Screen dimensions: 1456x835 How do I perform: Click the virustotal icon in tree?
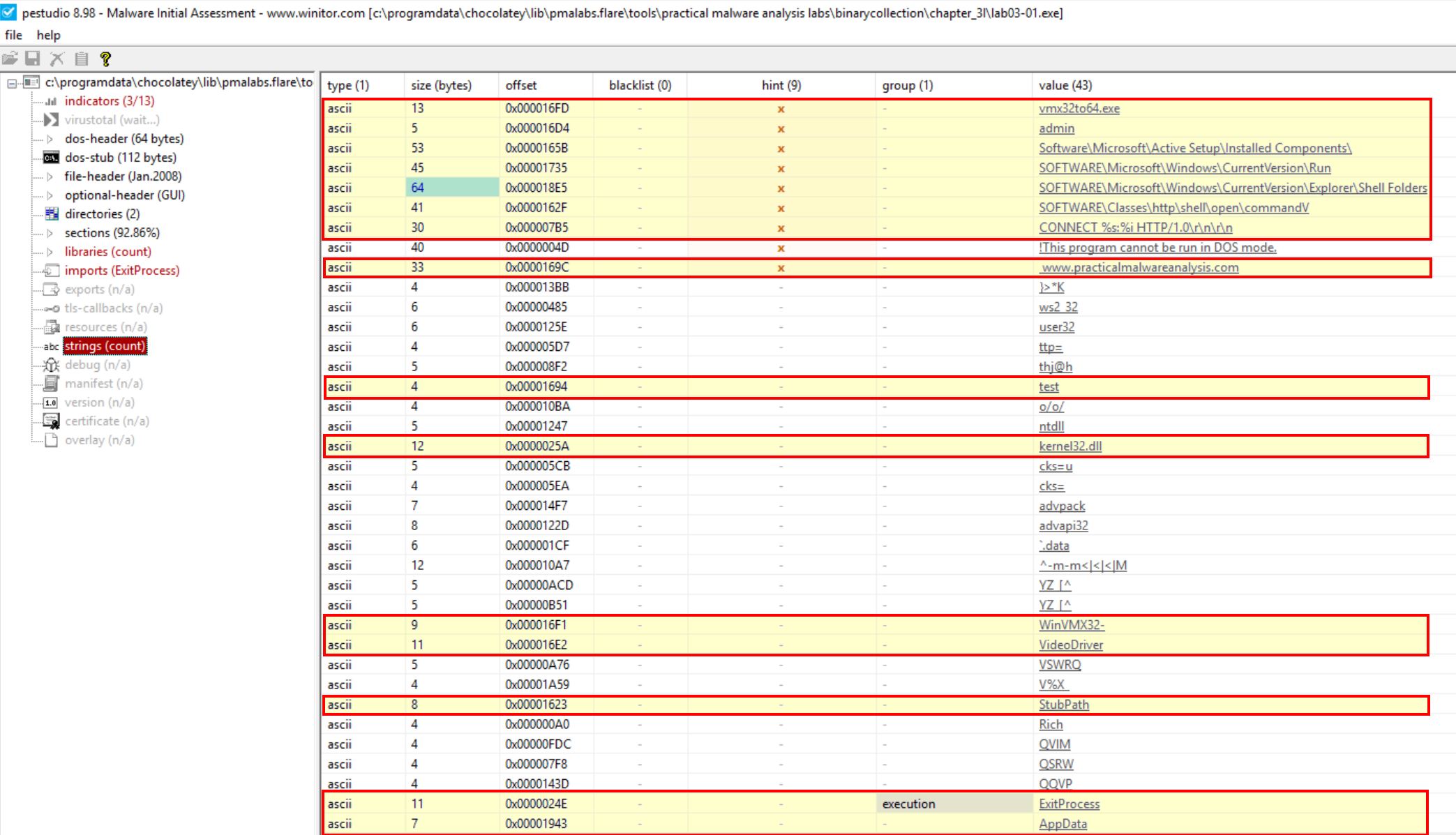click(x=51, y=120)
